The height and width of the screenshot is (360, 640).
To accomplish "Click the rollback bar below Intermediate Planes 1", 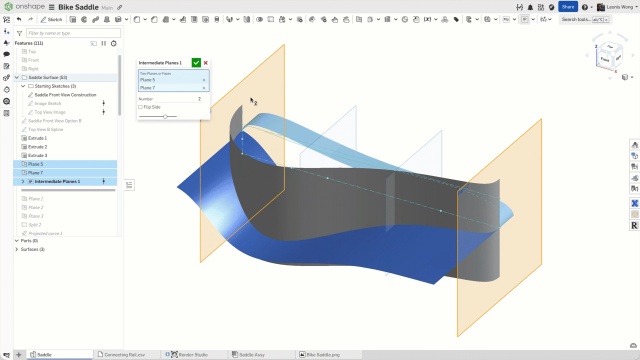I will tap(68, 190).
